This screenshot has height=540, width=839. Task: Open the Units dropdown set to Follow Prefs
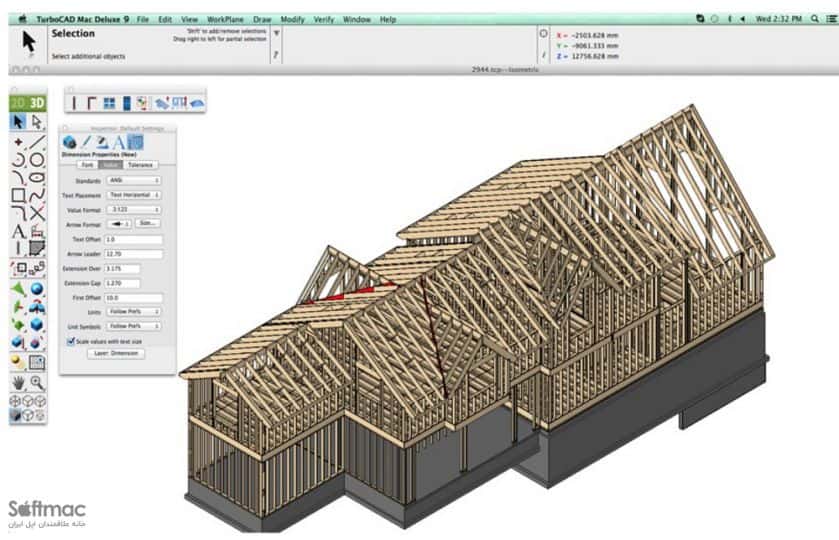[x=134, y=311]
